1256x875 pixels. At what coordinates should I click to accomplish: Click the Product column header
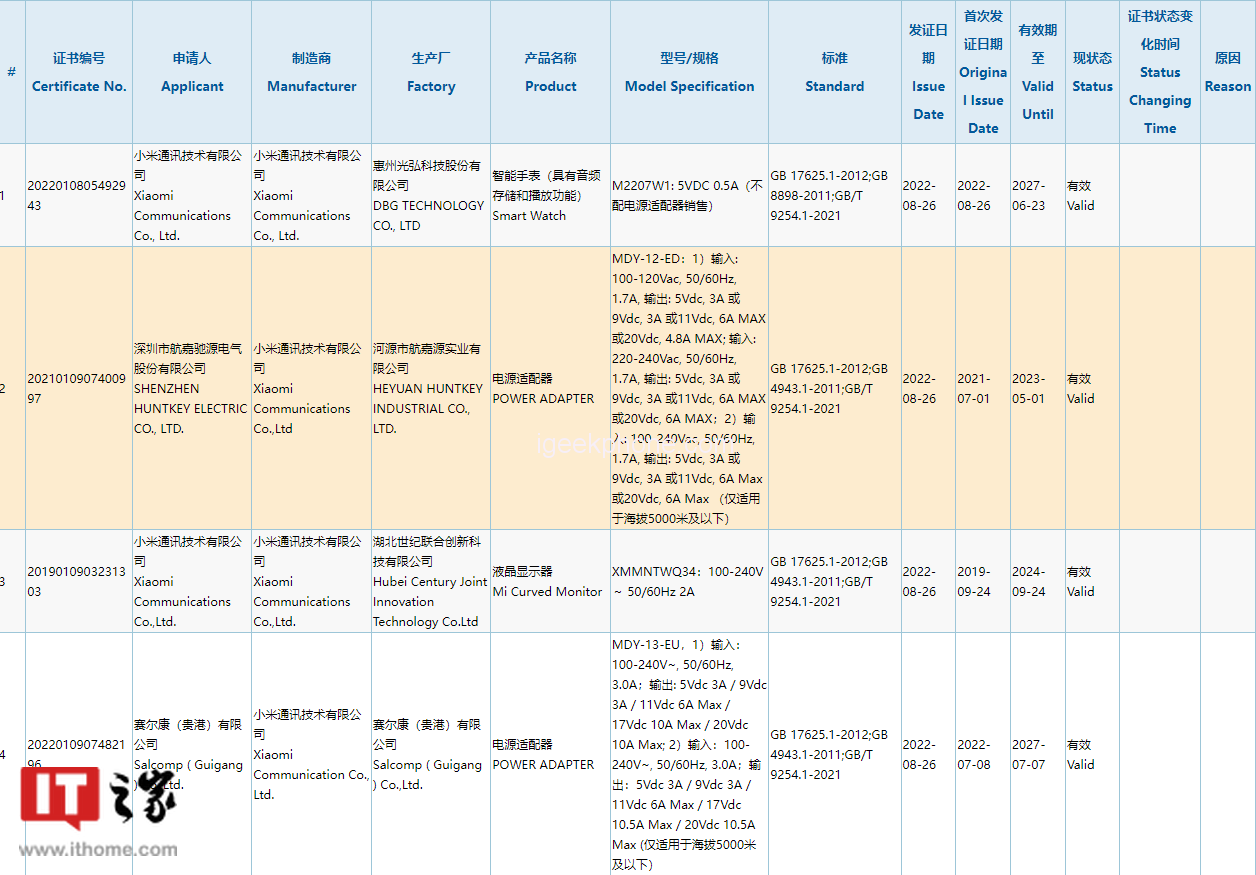click(550, 73)
